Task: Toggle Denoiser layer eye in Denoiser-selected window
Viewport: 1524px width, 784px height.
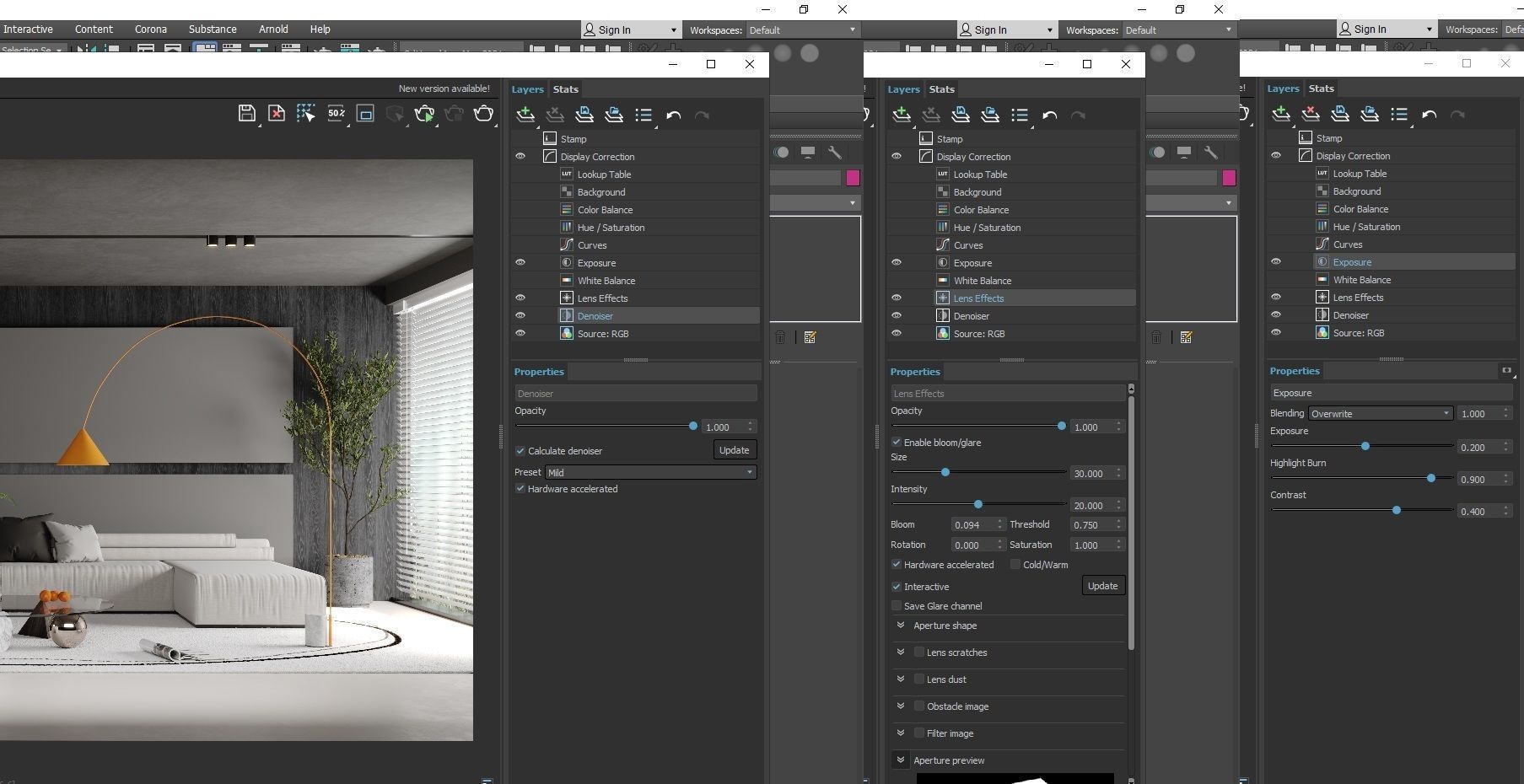Action: pyautogui.click(x=520, y=315)
